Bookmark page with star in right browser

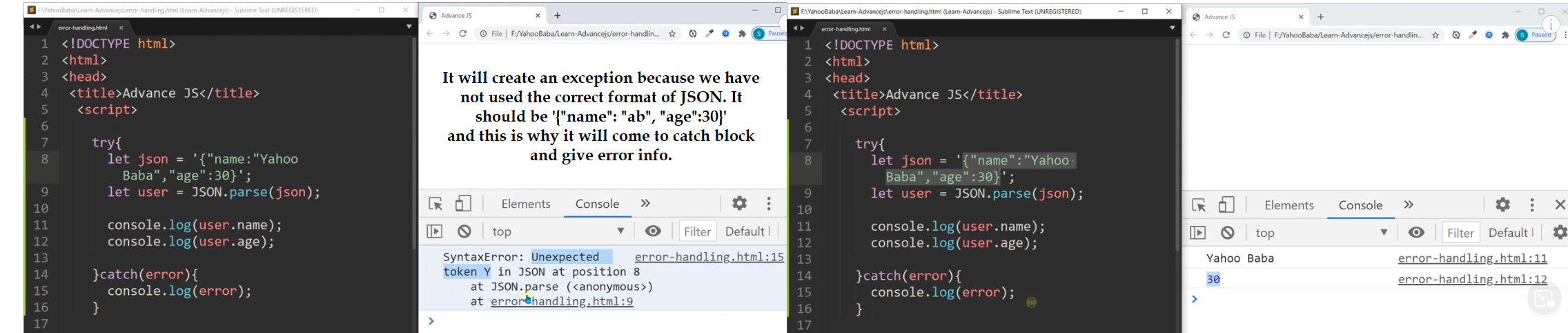tap(1435, 35)
